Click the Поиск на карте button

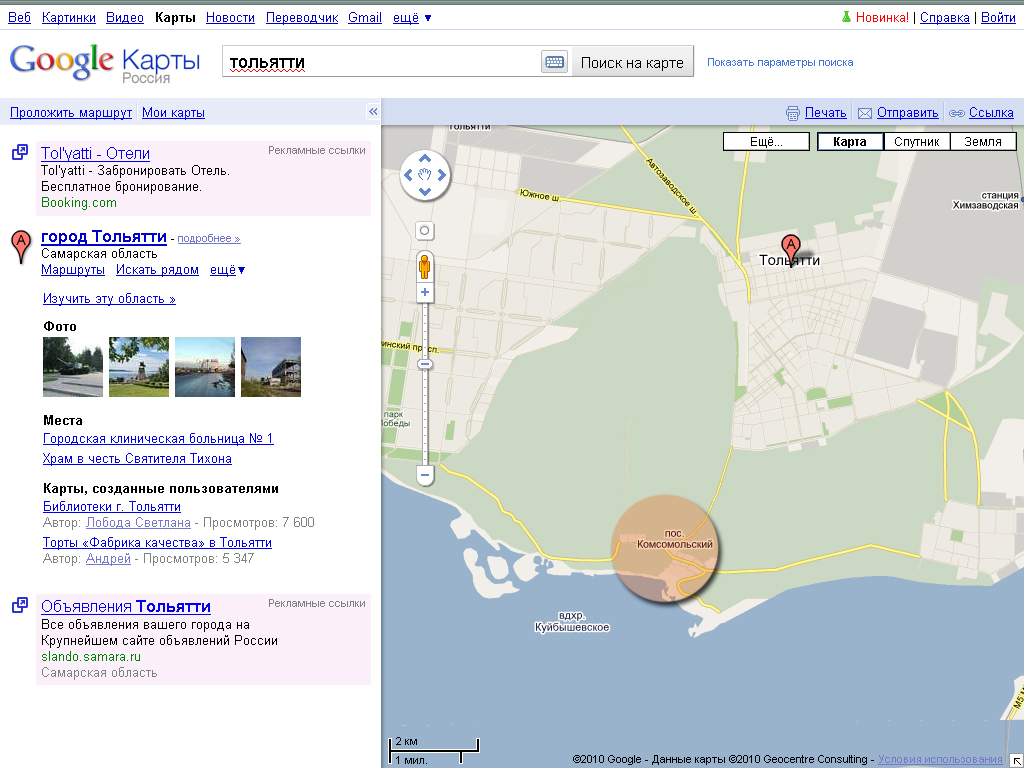632,63
